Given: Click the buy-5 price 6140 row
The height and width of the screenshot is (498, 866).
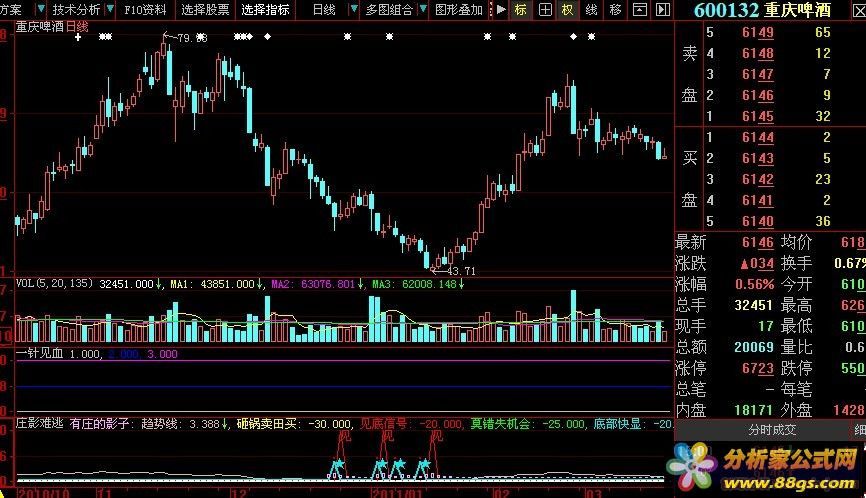Looking at the screenshot, I should (768, 221).
